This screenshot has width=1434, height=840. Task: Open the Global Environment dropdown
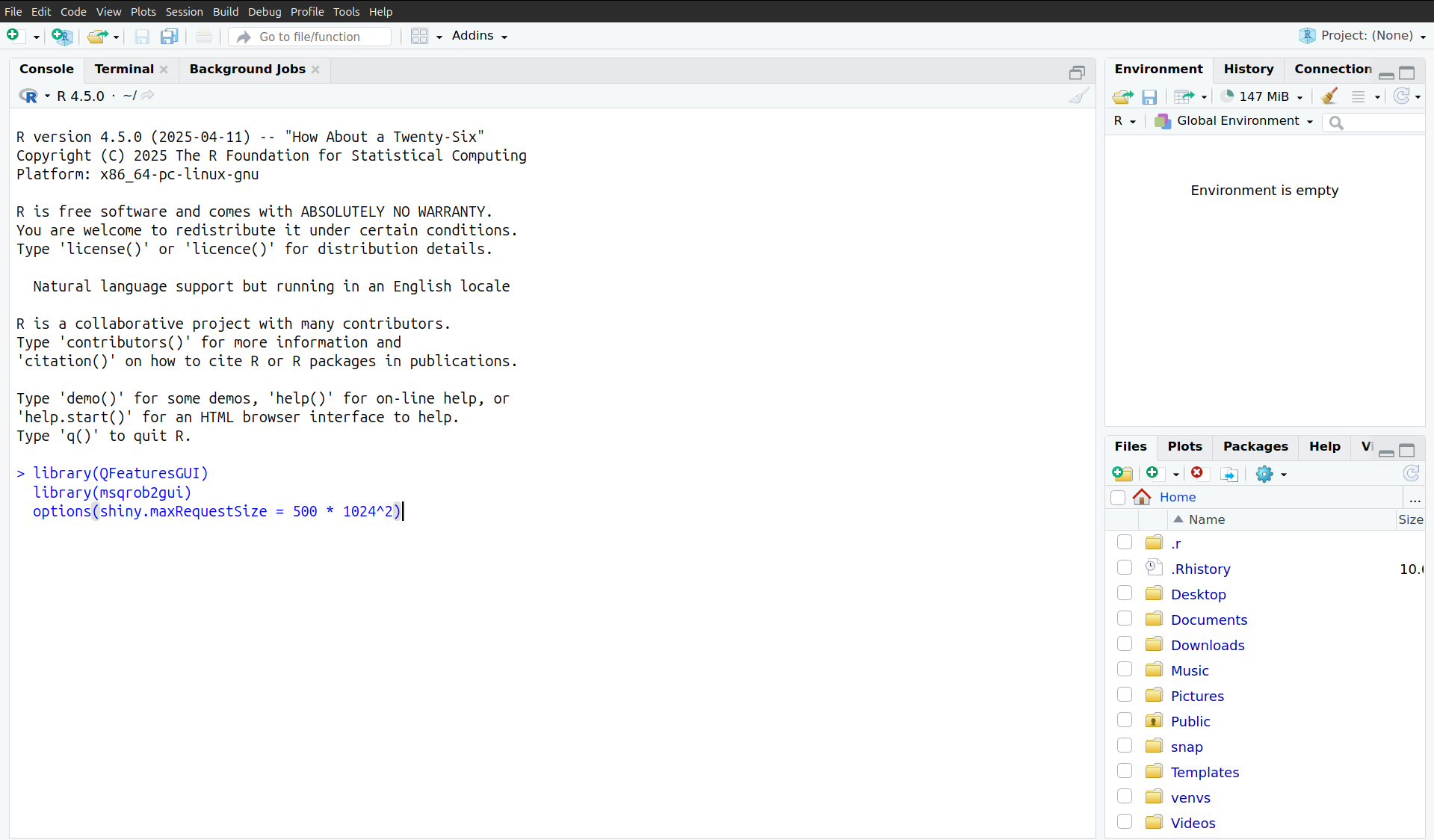click(1234, 121)
